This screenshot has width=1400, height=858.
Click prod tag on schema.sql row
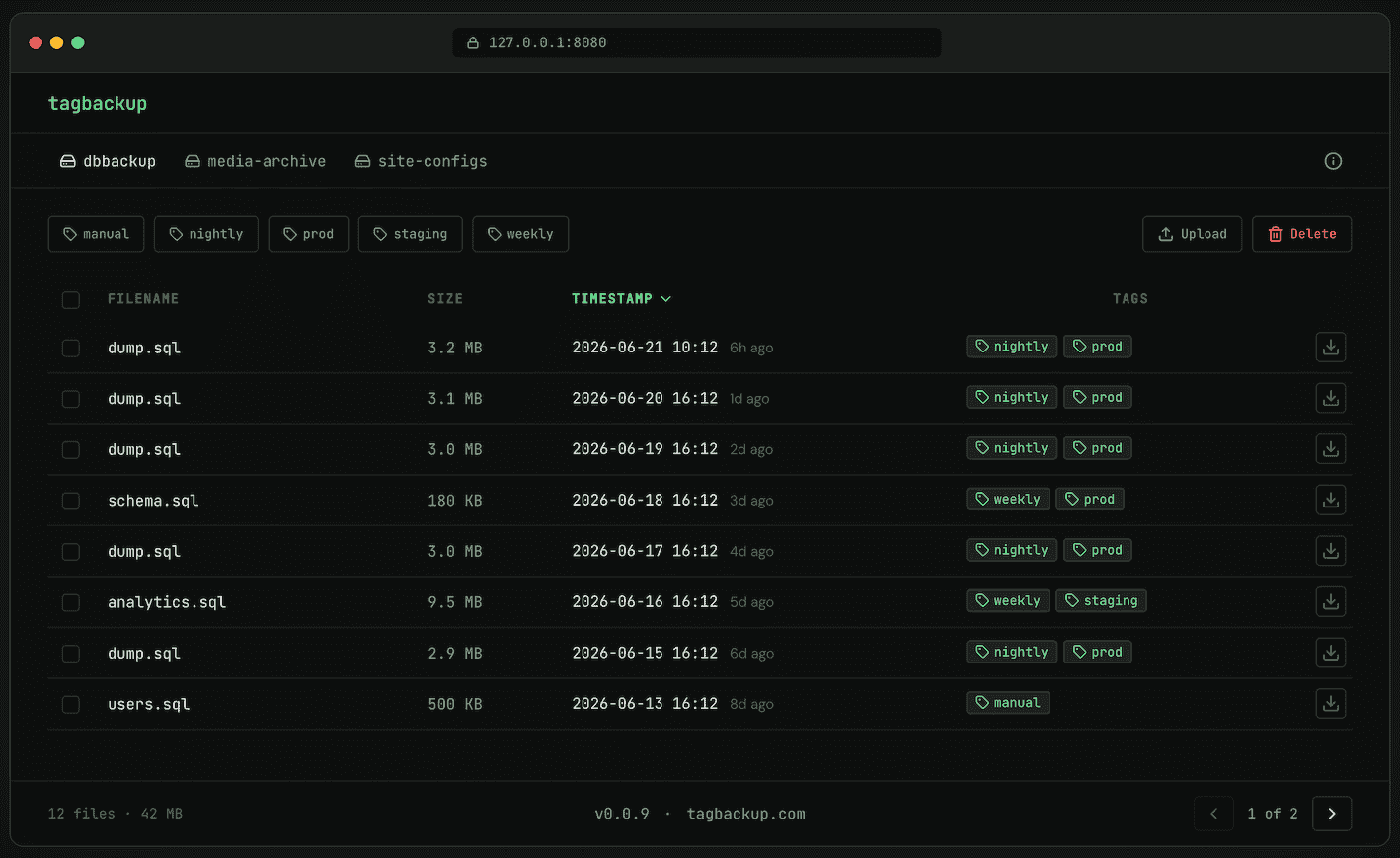pos(1090,499)
